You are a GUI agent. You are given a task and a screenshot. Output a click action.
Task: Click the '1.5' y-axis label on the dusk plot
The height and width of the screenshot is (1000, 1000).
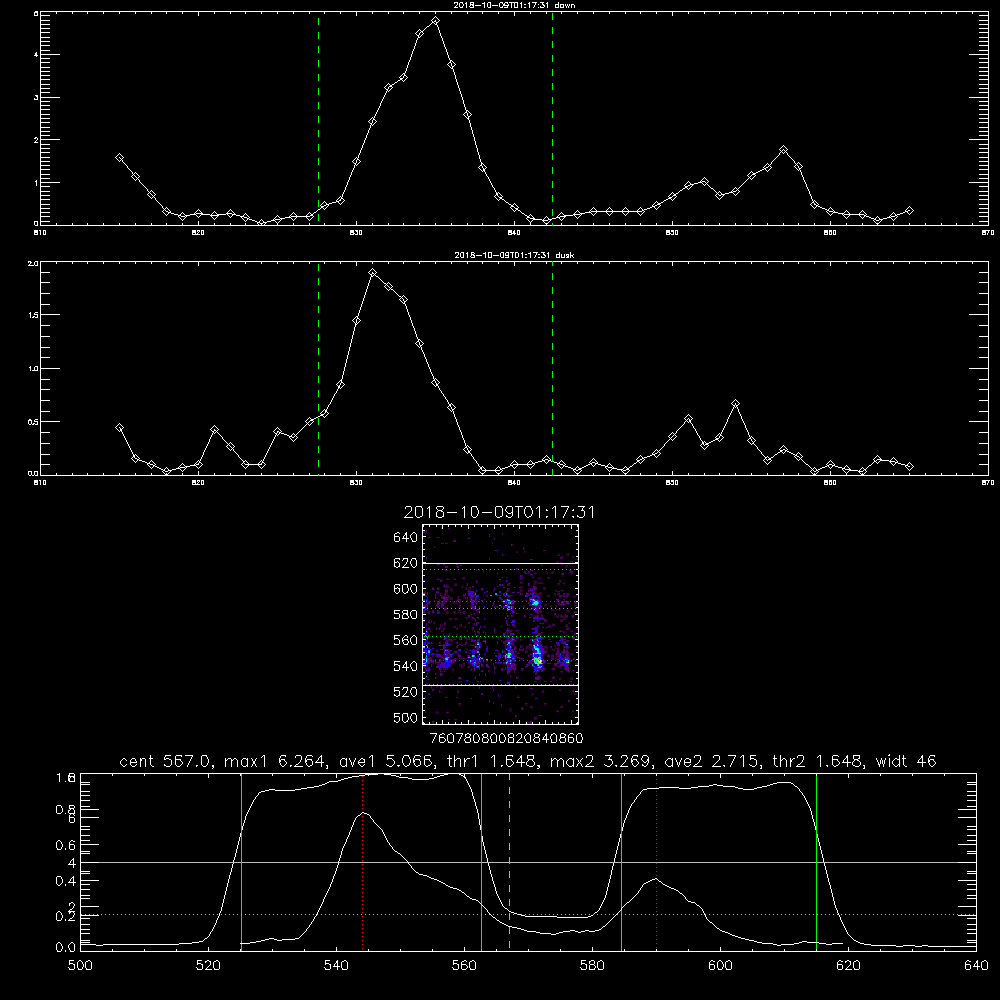point(33,315)
